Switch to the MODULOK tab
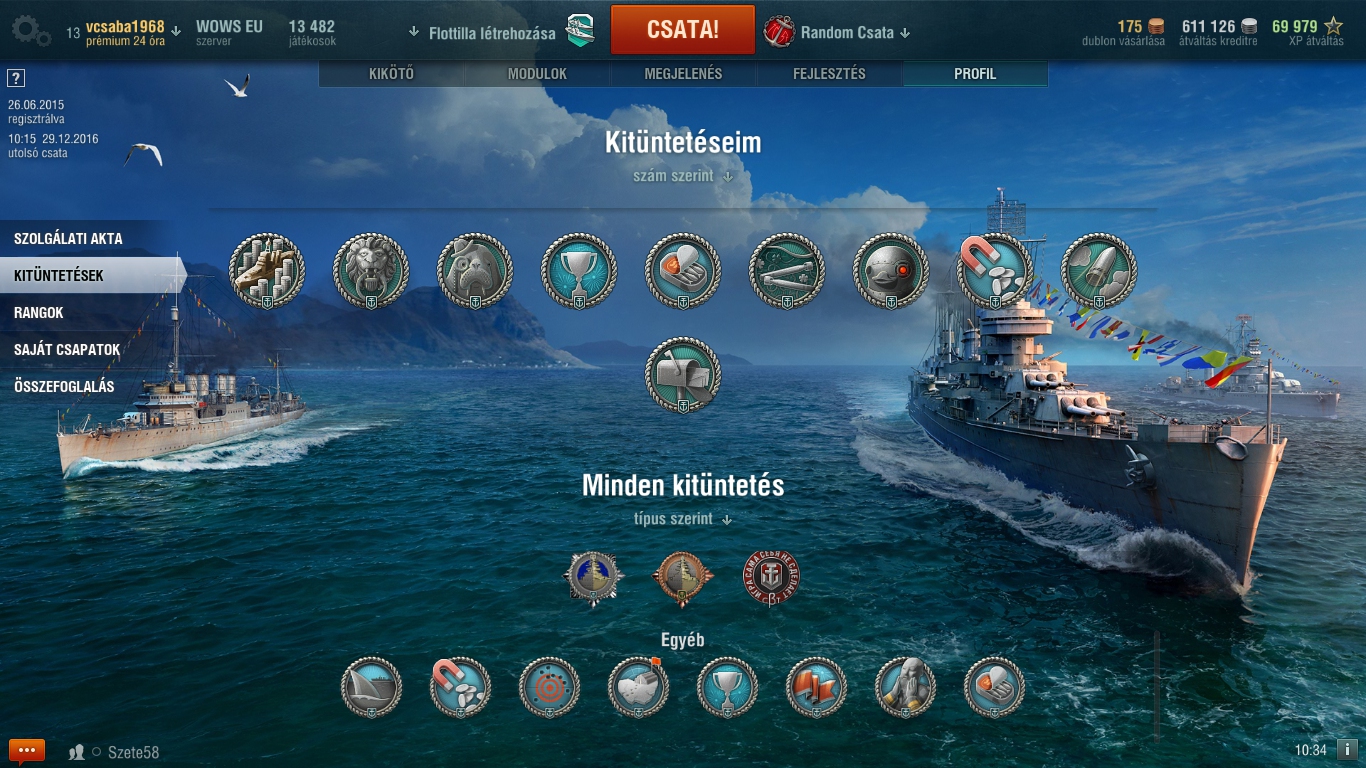This screenshot has width=1366, height=768. [x=537, y=74]
